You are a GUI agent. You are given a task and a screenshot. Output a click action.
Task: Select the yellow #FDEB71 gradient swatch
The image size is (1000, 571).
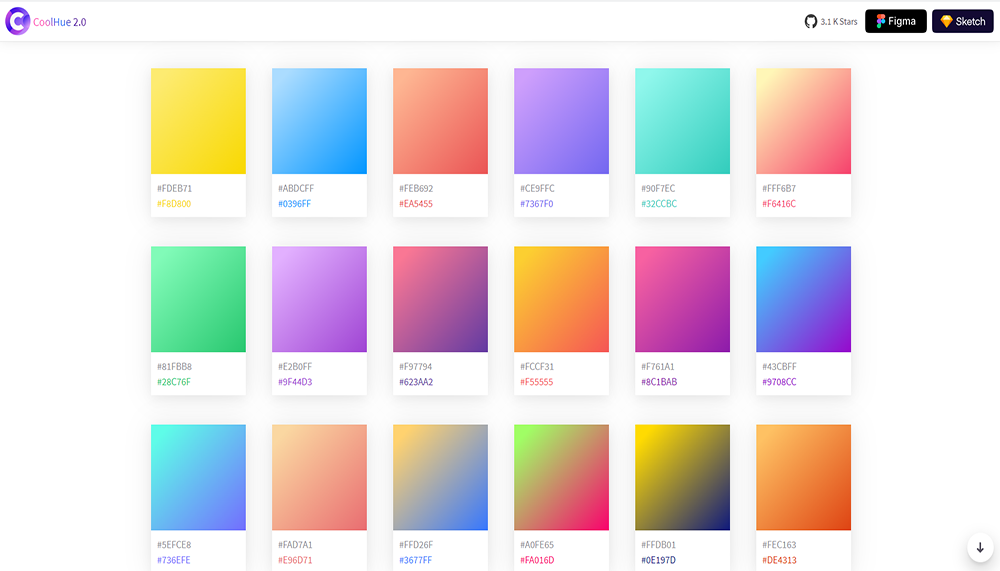[198, 121]
